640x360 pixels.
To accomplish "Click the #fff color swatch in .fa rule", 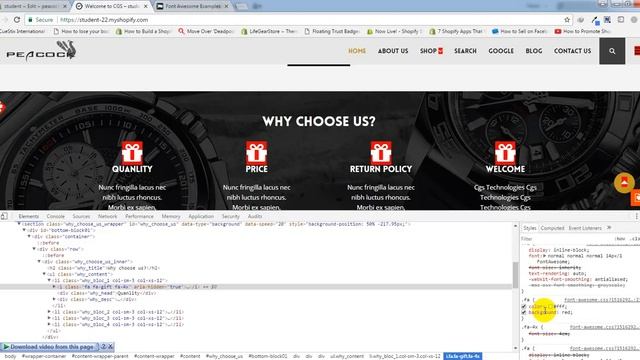I will click(x=551, y=306).
